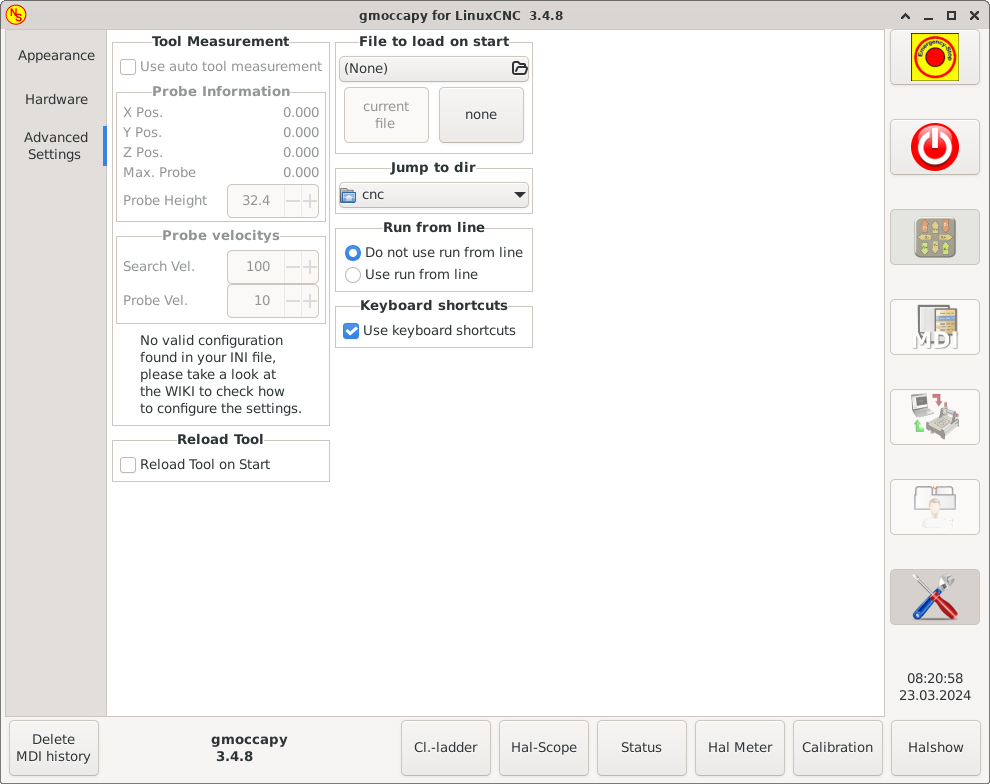Click the machine power on/off icon

[x=934, y=146]
